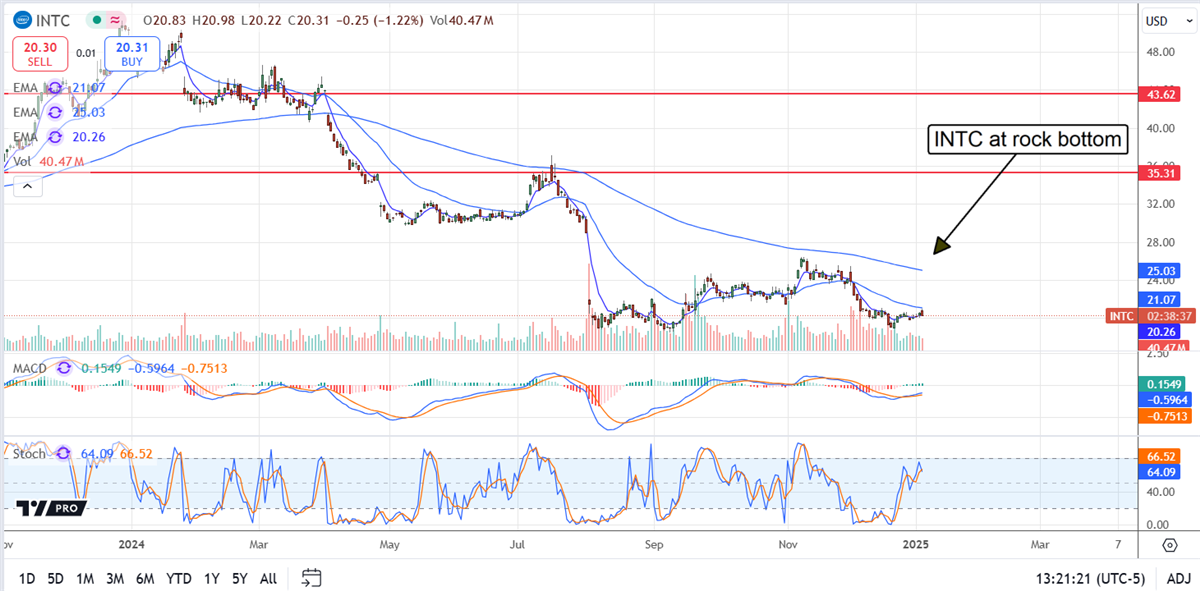
Task: Switch to the 1D timeframe
Action: coord(26,578)
